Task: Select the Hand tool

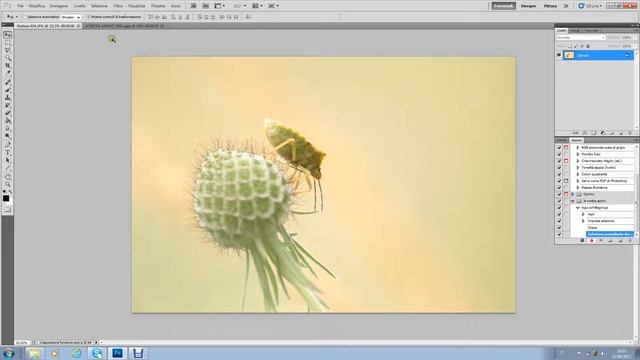Action: click(7, 177)
